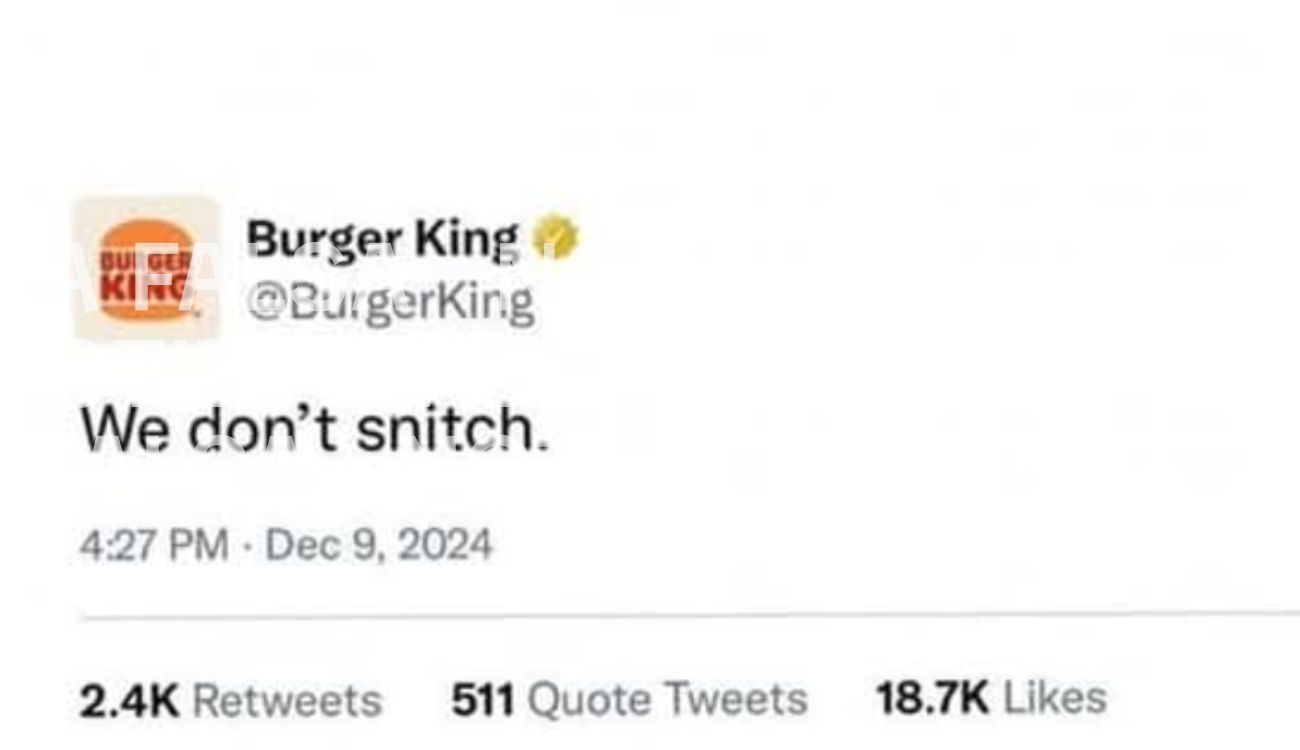This screenshot has height=750, width=1300.
Task: Click the 2.4K retweet count
Action: pos(129,699)
